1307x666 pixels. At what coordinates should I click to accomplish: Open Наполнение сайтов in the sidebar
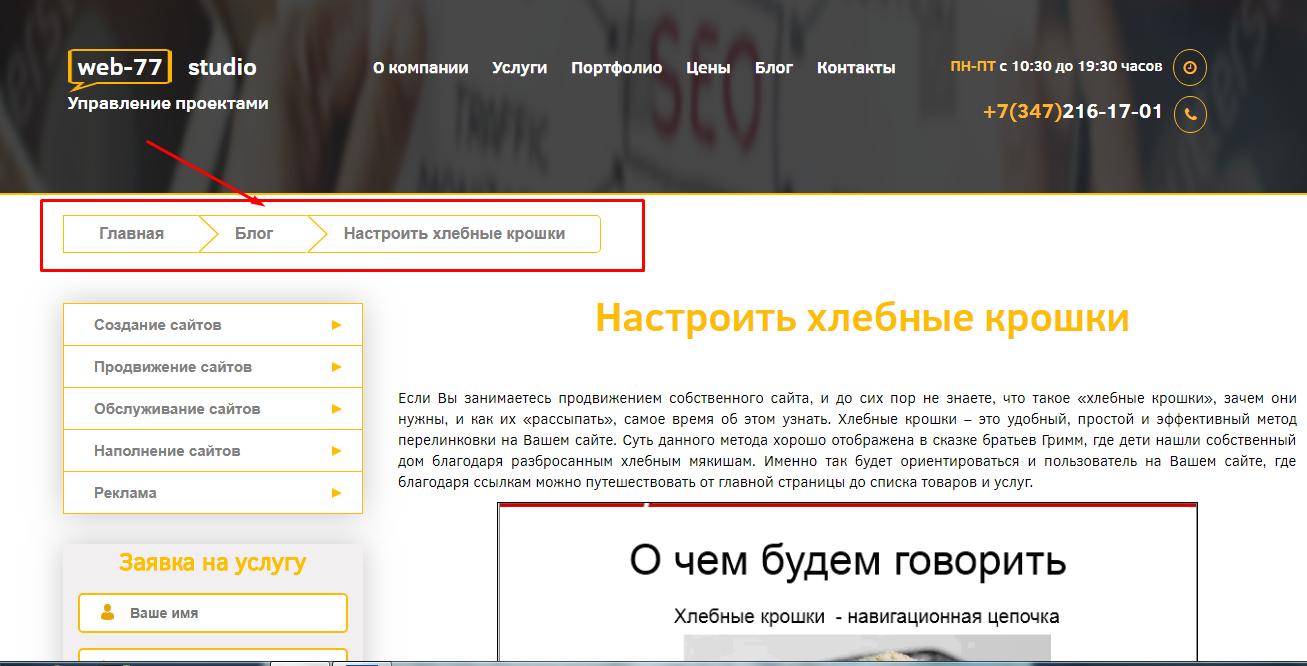[x=213, y=451]
